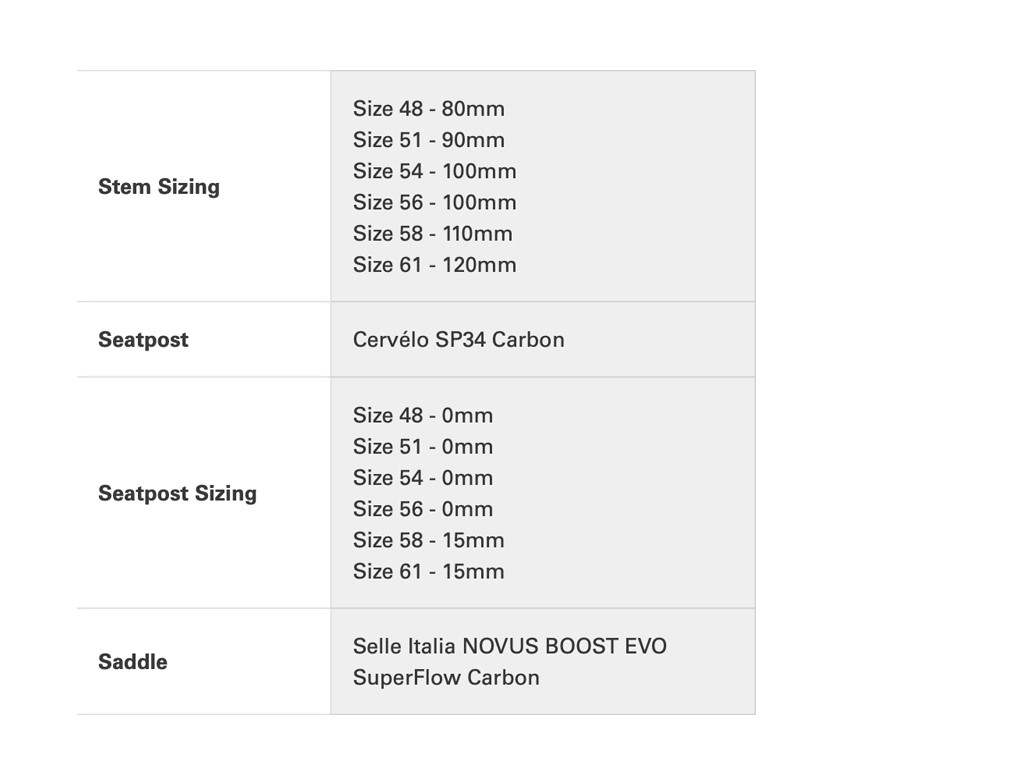1024x768 pixels.
Task: Select the Size 54 - 0mm seatpost entry
Action: (x=422, y=478)
